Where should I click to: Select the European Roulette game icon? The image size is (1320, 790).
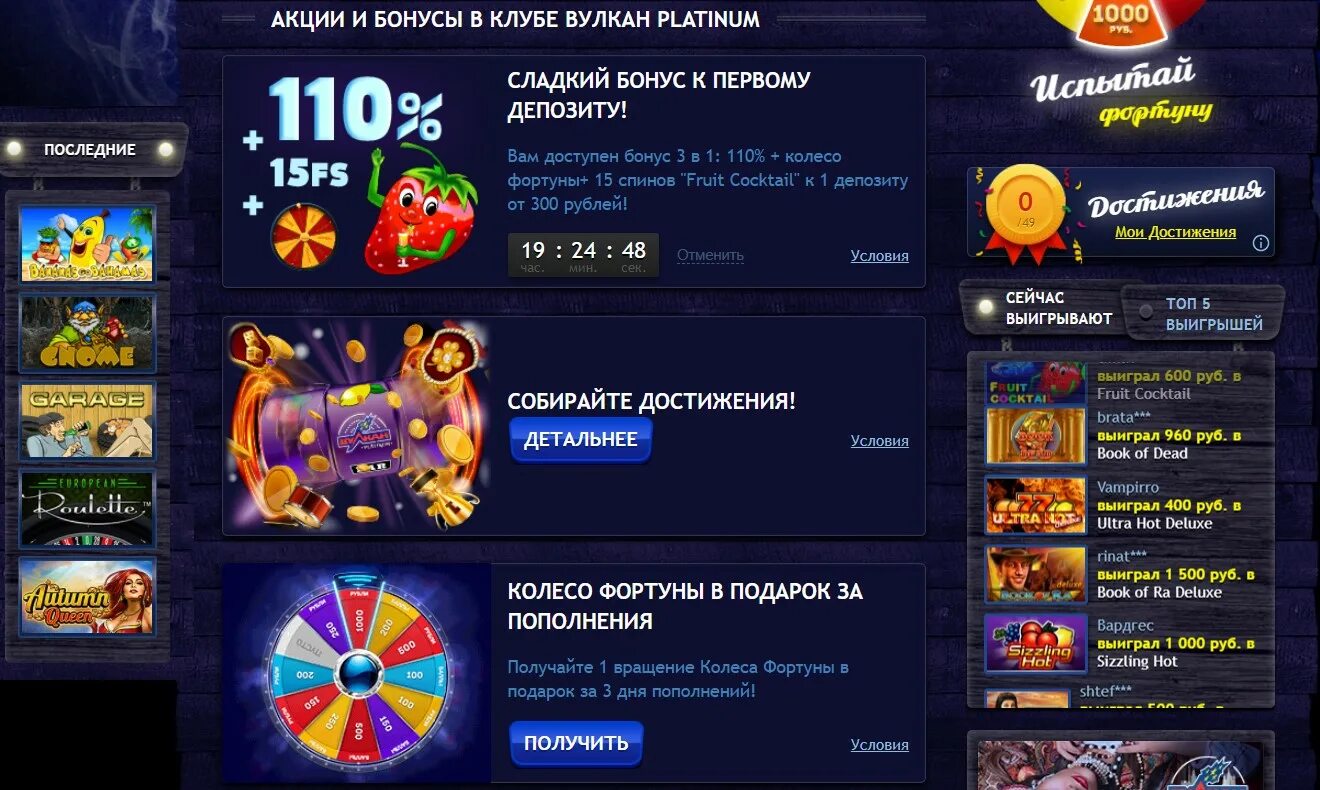[x=88, y=509]
